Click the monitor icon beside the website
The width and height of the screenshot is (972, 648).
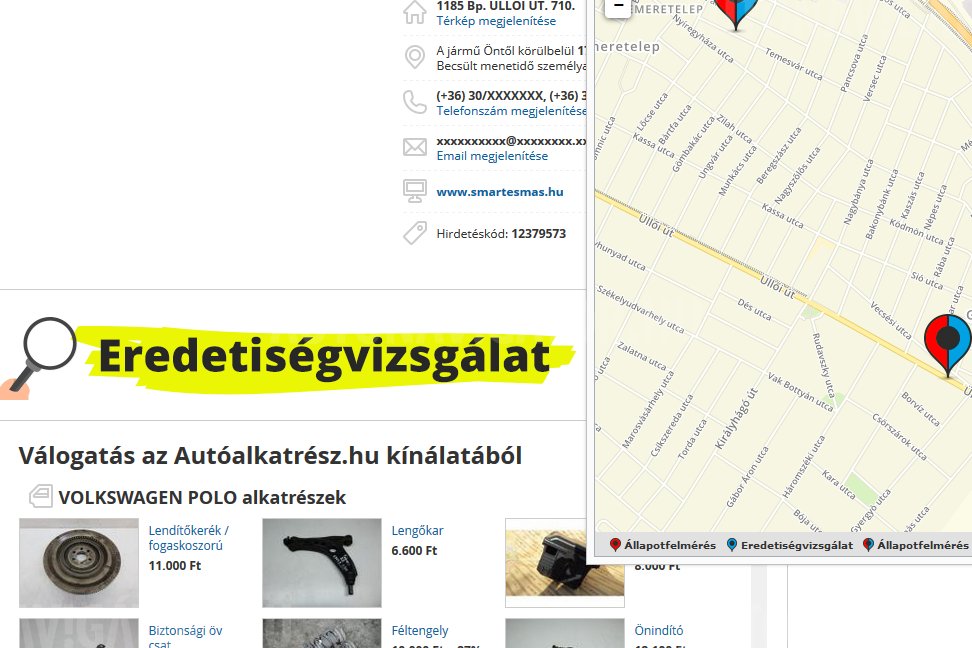tap(414, 190)
